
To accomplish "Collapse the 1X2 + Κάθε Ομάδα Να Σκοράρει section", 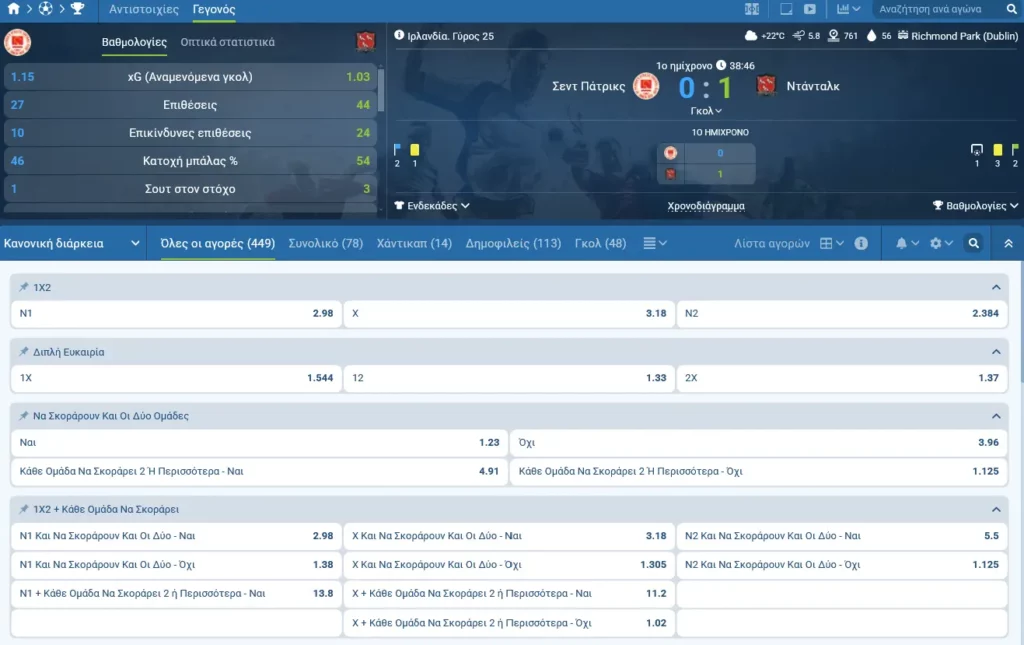I will tap(996, 509).
